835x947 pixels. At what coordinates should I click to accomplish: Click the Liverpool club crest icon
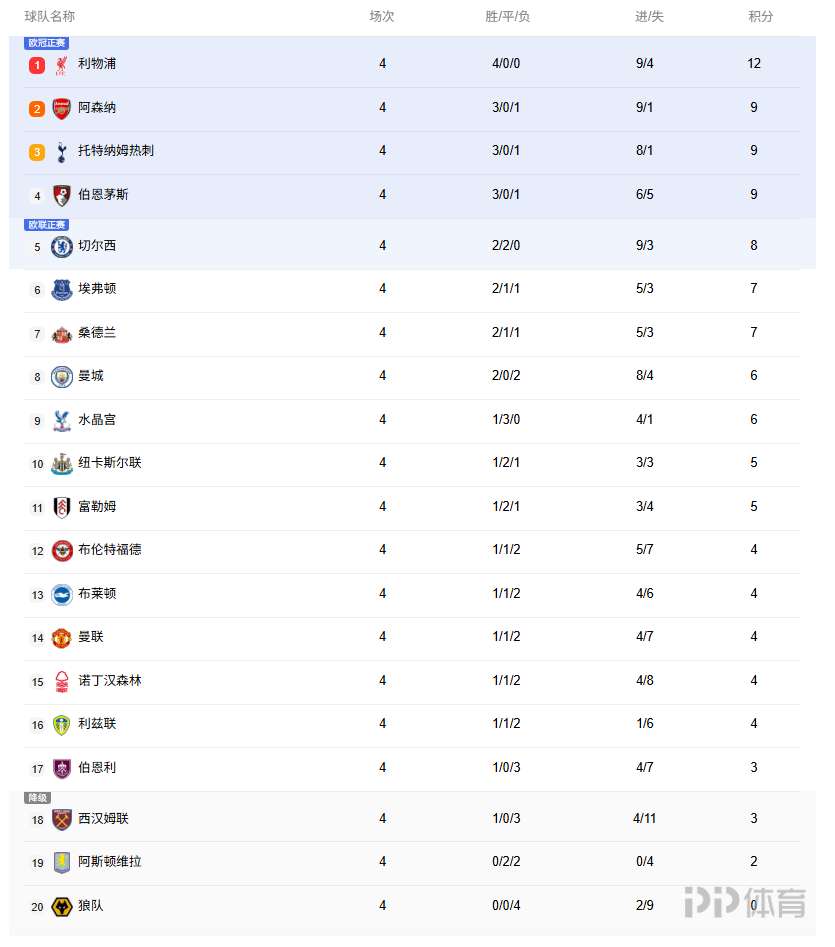point(62,65)
